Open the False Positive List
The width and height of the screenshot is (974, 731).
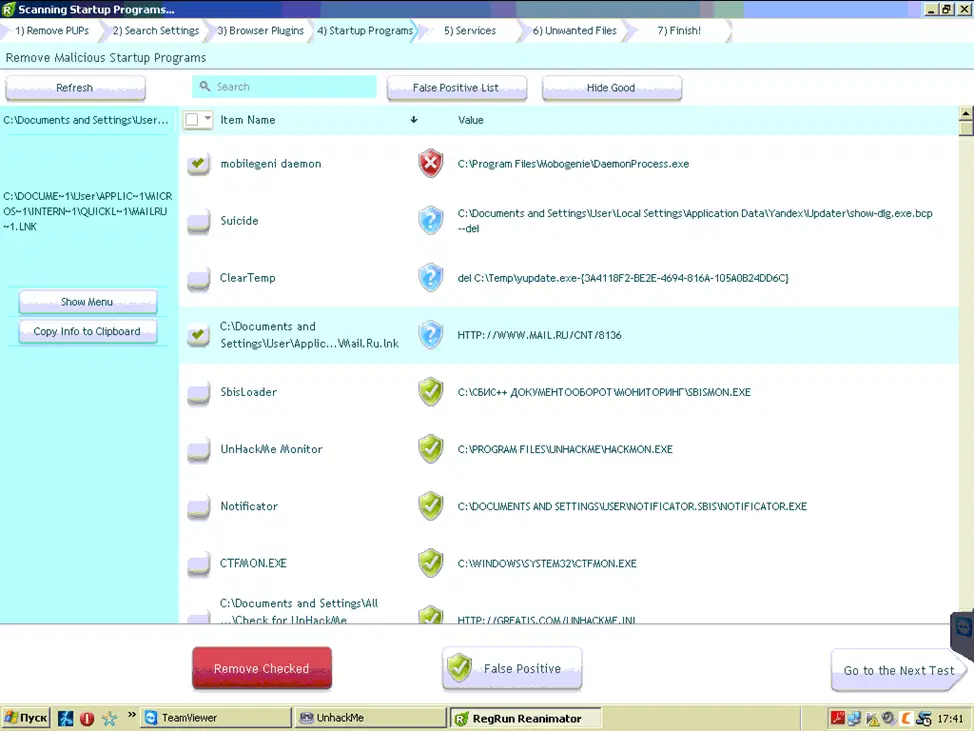pos(457,88)
